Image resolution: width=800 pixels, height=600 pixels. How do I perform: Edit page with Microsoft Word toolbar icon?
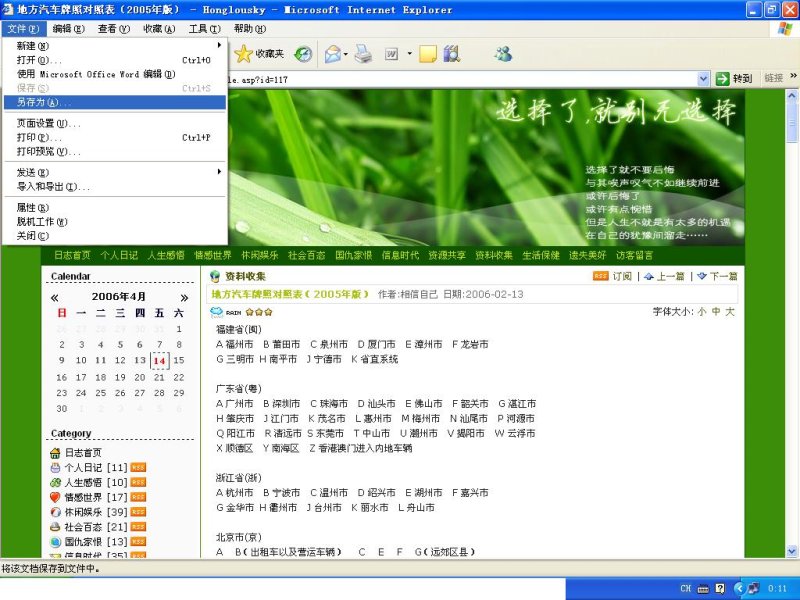[391, 56]
